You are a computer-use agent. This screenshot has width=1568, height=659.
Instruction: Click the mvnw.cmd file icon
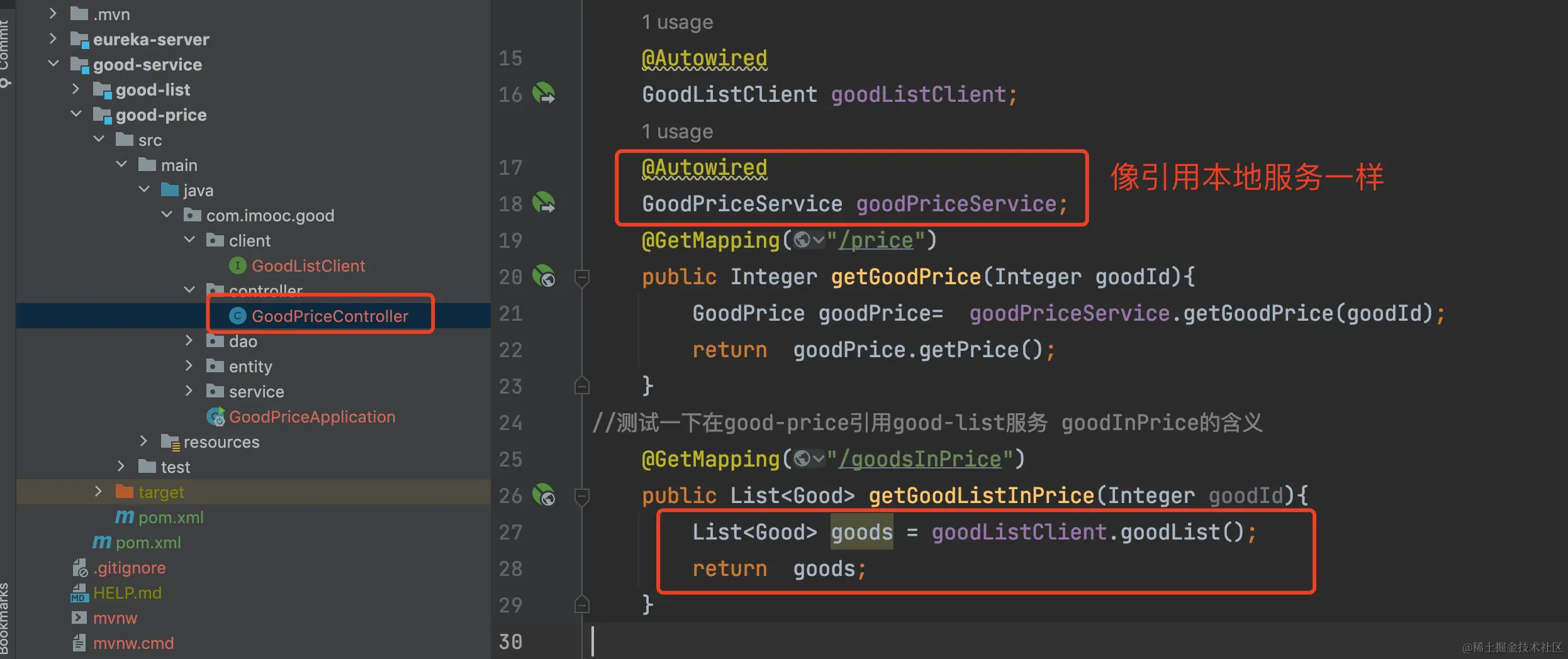click(79, 643)
